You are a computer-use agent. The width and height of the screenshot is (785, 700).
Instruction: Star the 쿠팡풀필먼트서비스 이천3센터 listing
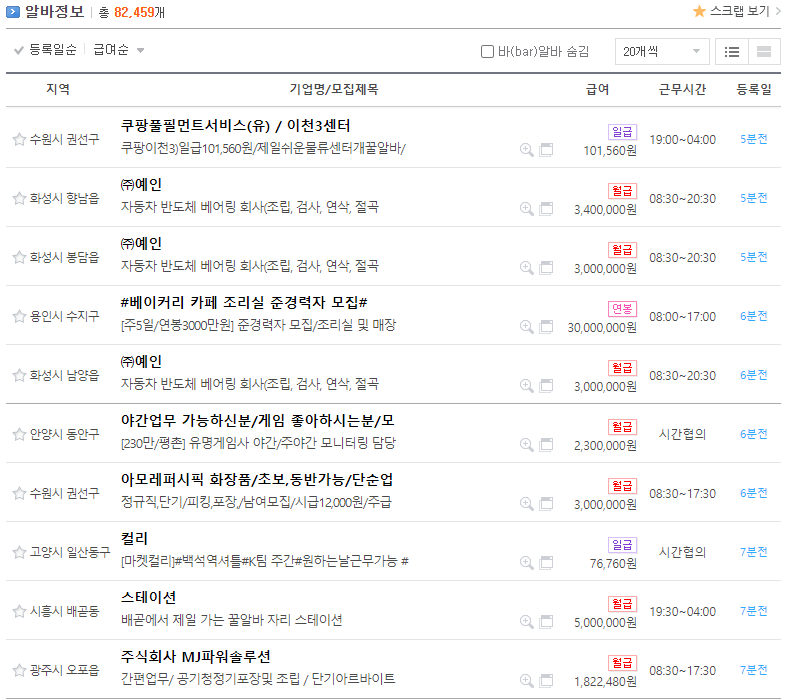click(x=19, y=139)
